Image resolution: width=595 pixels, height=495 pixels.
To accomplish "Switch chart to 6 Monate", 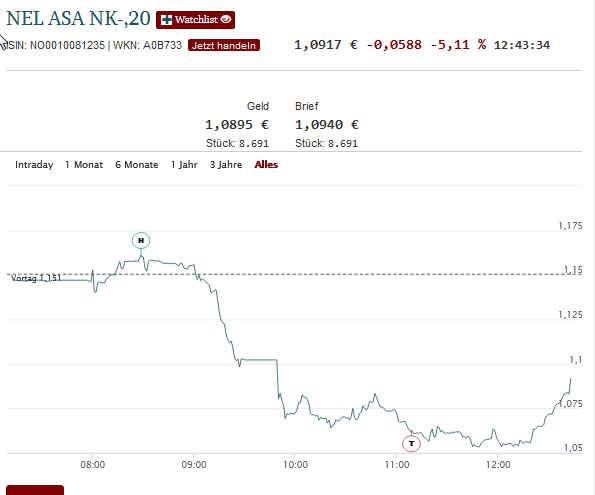I will 137,165.
